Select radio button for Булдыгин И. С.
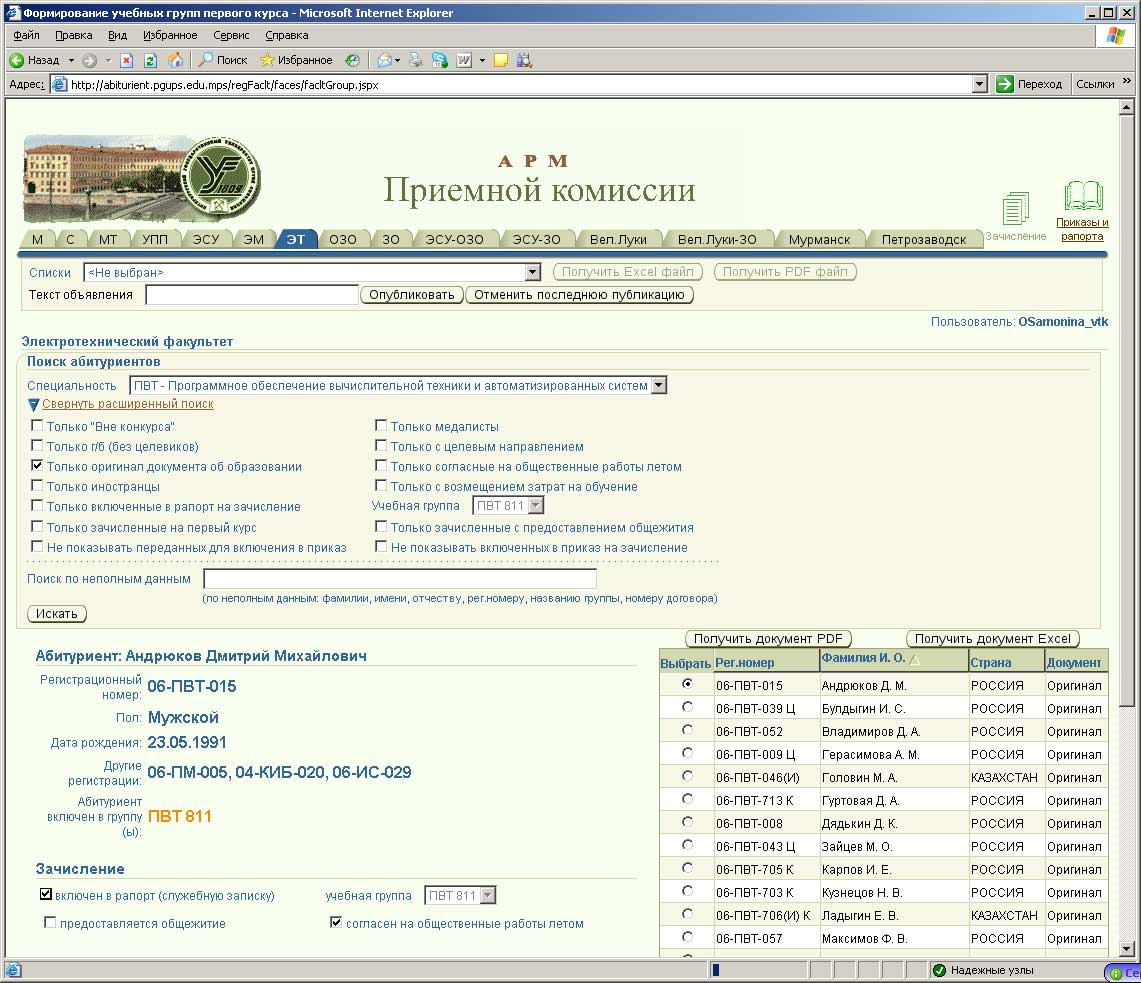This screenshot has width=1141, height=983. 687,707
